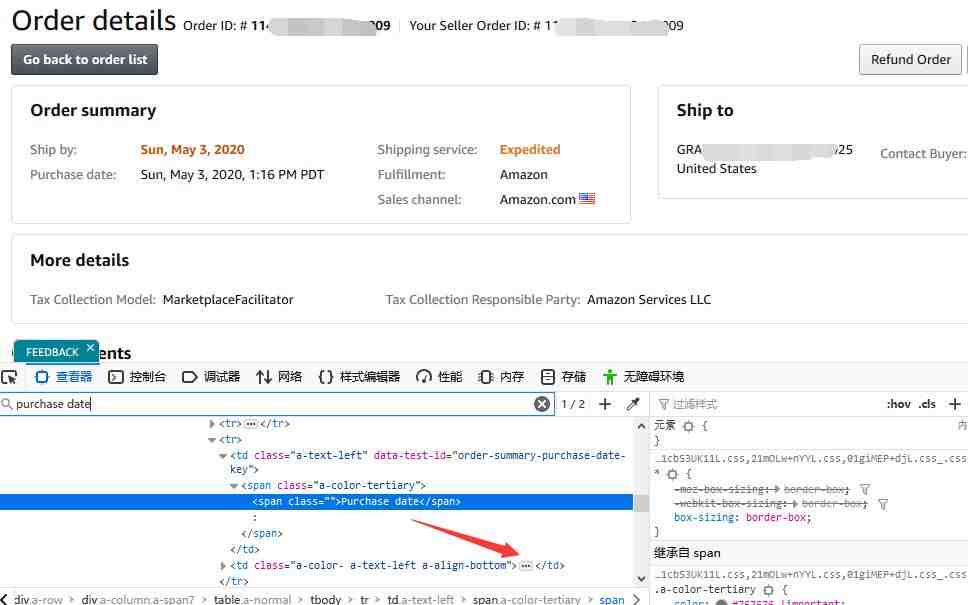The image size is (968, 605).
Task: Toggle the :hov pseudo-class panel
Action: [899, 404]
